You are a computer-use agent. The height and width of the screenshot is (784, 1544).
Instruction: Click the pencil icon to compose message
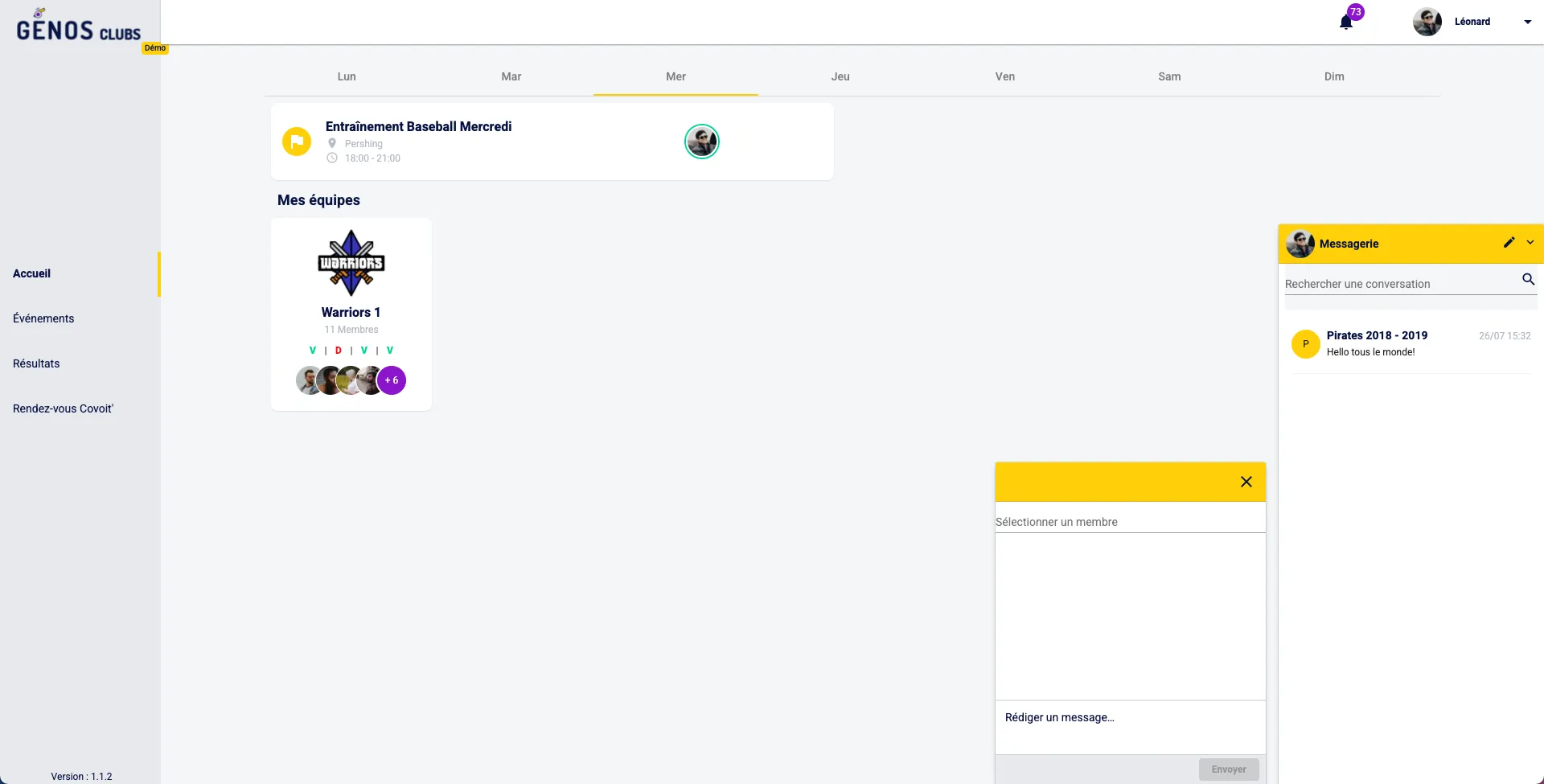coord(1509,243)
